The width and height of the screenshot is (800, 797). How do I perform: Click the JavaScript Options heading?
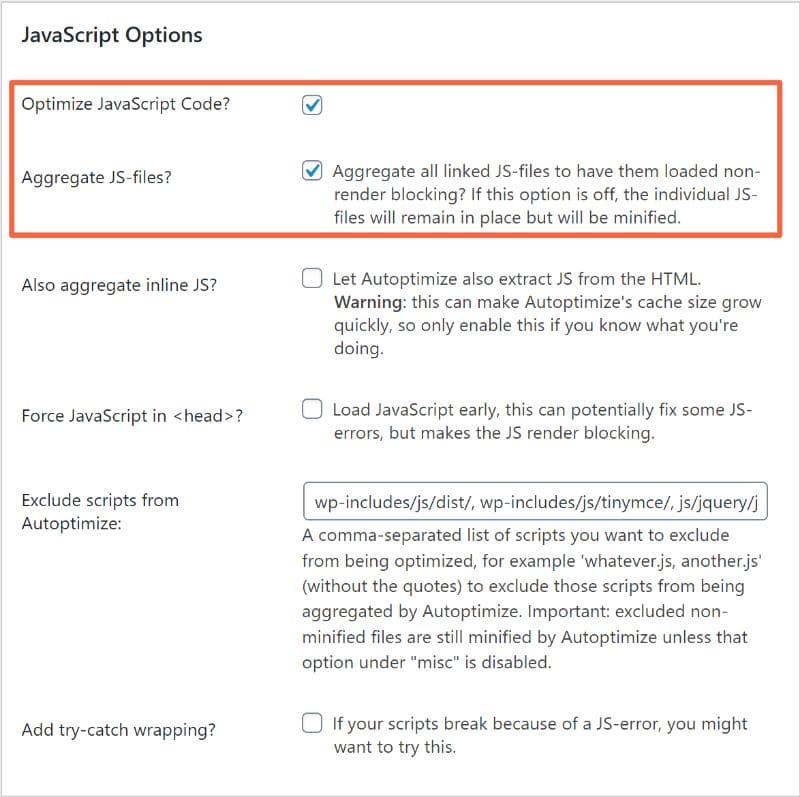pos(112,35)
